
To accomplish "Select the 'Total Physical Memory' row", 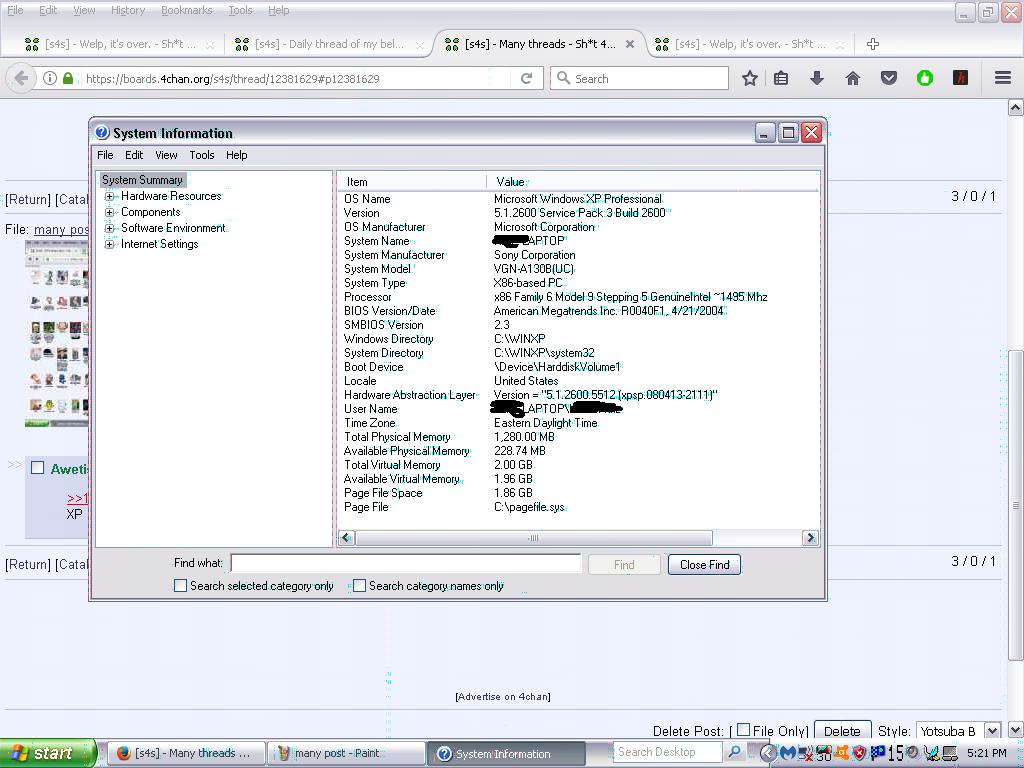I will click(x=578, y=437).
